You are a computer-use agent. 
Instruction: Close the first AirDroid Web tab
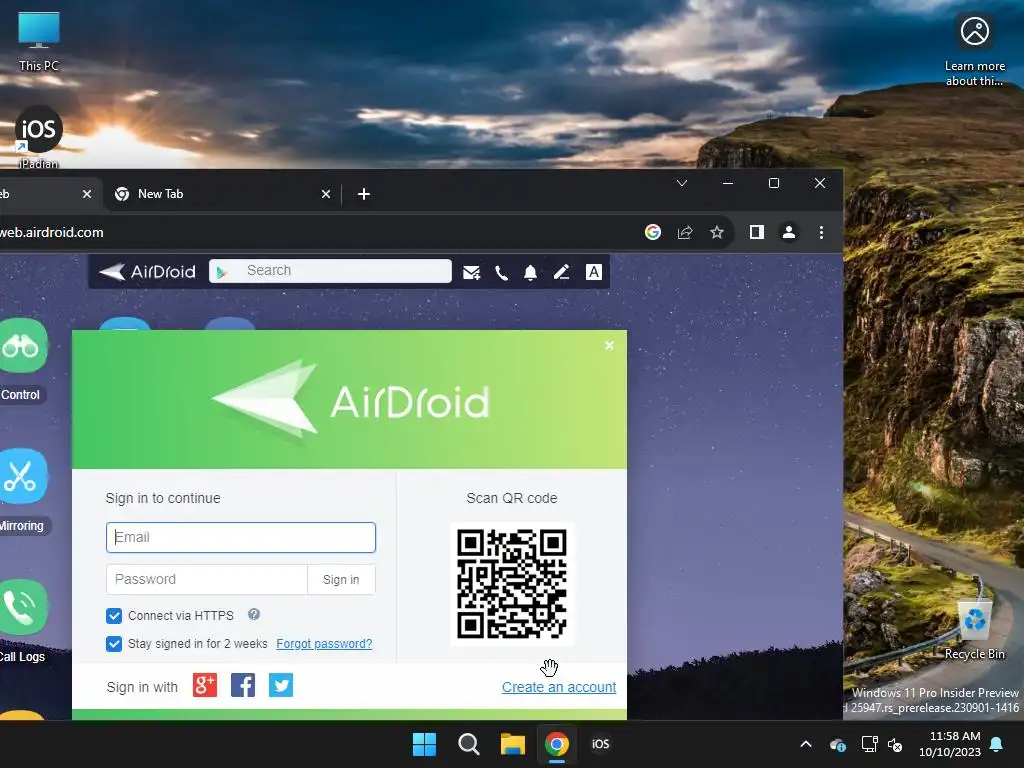click(87, 194)
